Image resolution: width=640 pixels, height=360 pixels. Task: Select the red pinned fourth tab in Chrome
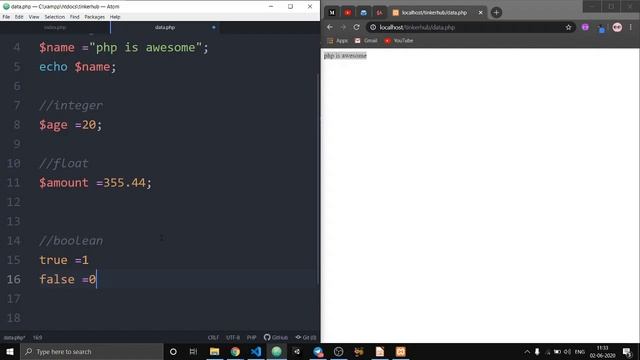click(x=380, y=13)
